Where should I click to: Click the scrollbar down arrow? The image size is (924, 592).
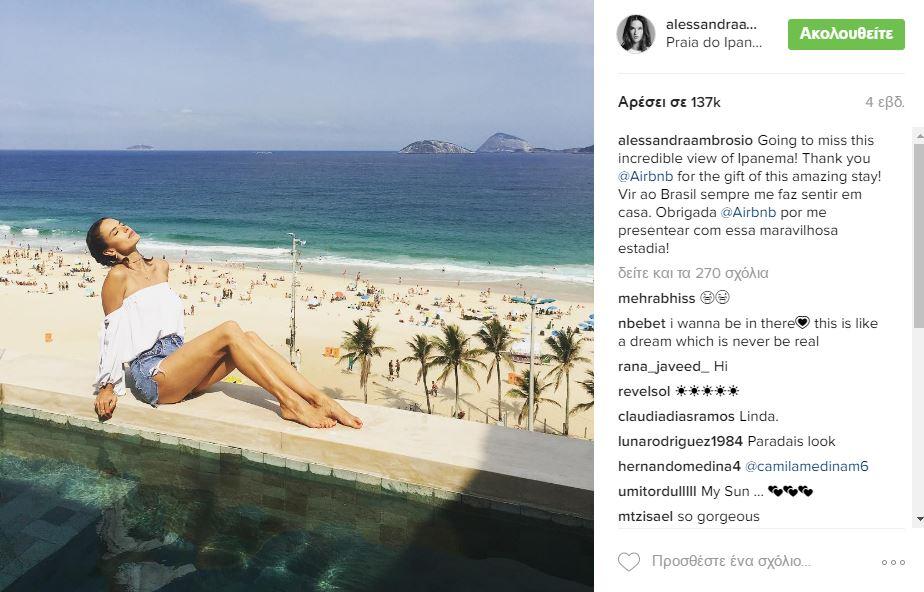click(919, 519)
